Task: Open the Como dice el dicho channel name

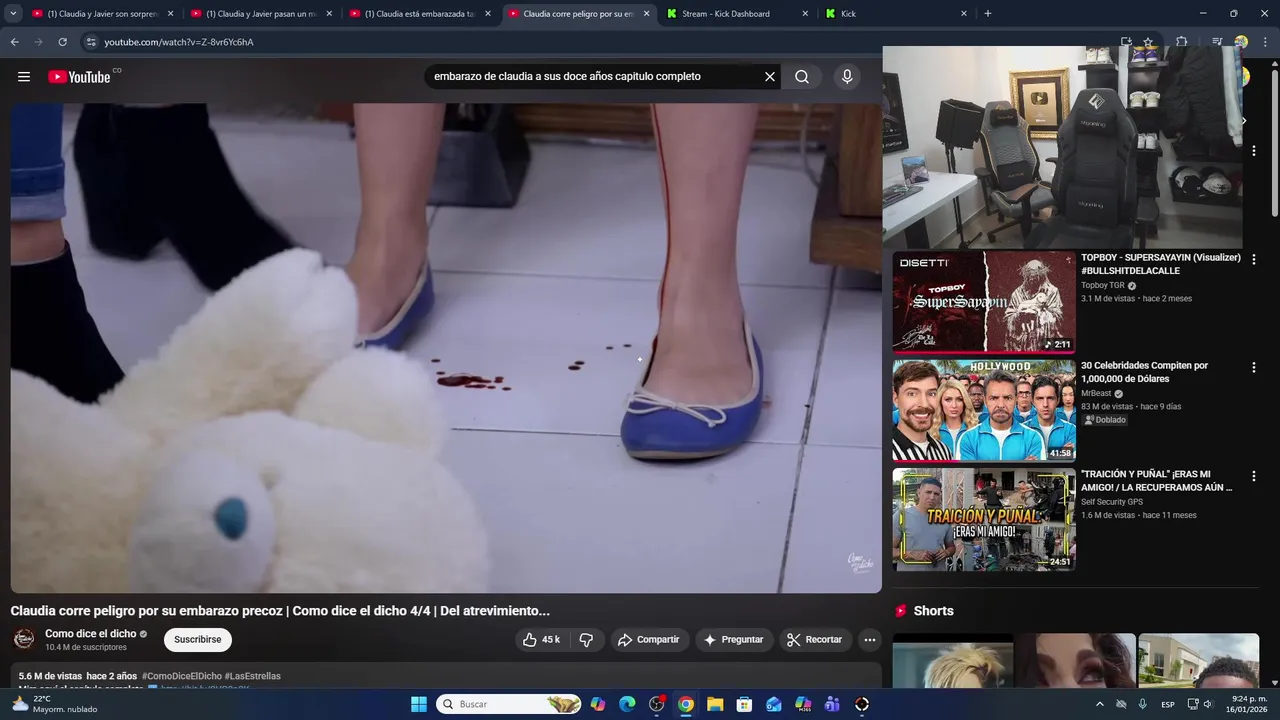Action: coord(90,634)
